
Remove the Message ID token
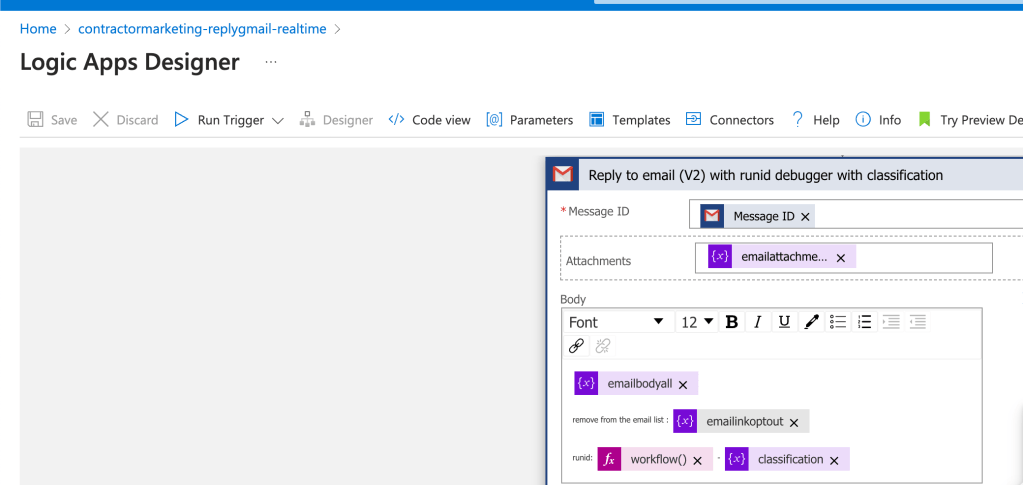pyautogui.click(x=805, y=217)
